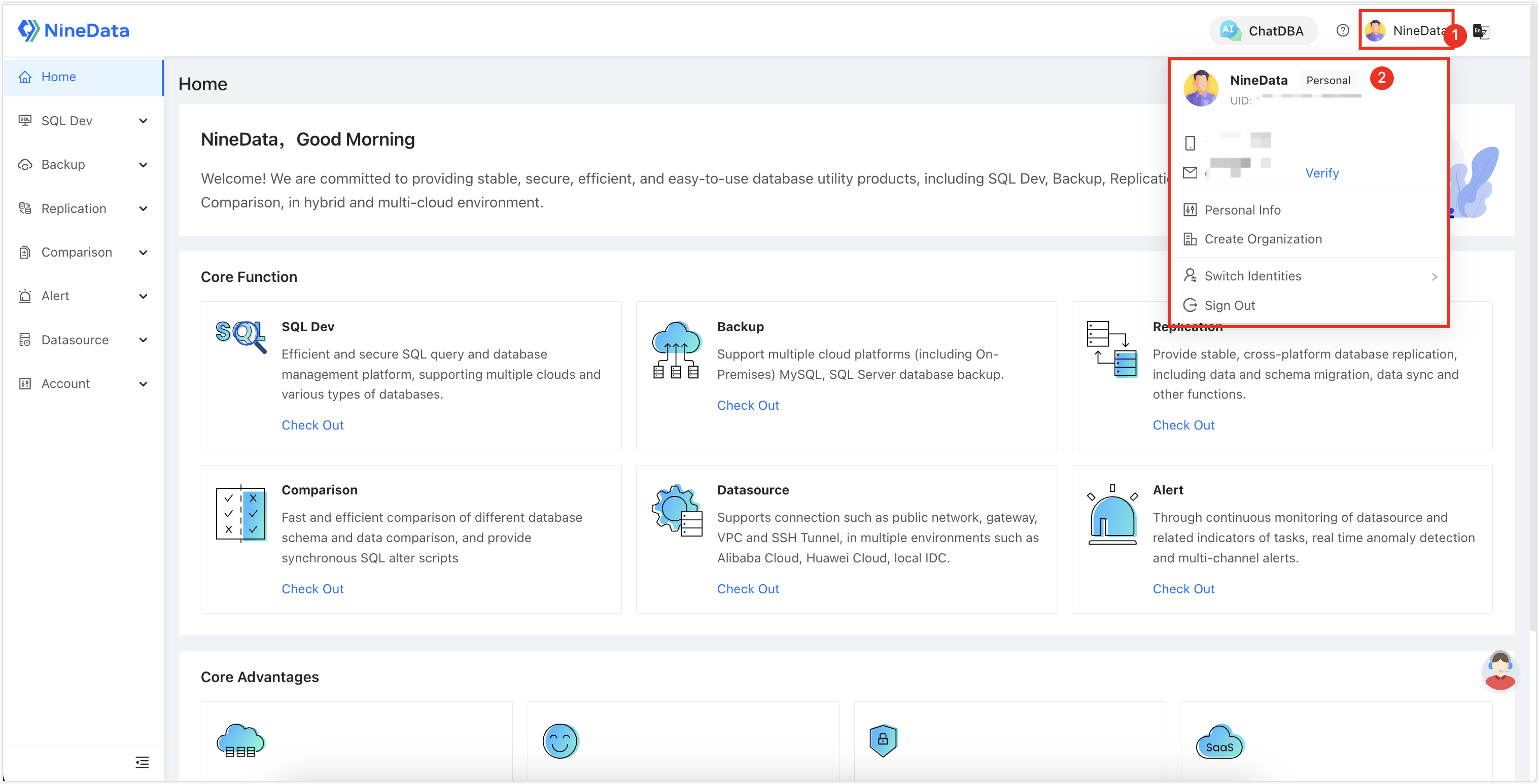Click the Datasource gear card icon

pyautogui.click(x=677, y=511)
